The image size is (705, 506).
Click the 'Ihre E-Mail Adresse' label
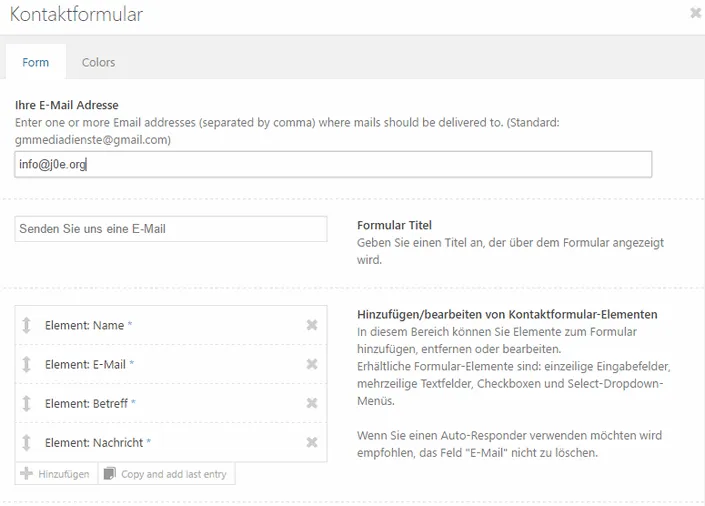point(67,105)
